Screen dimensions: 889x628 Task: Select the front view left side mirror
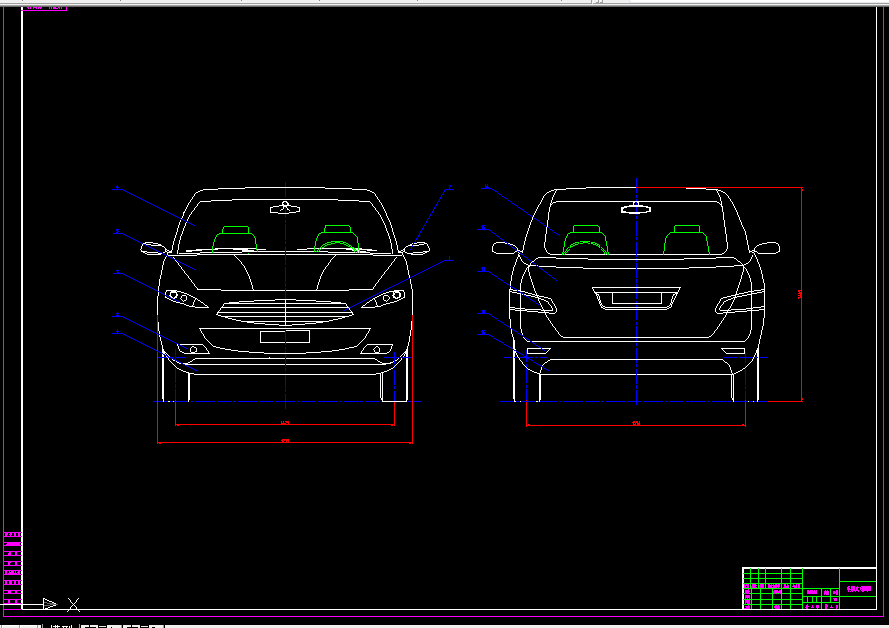tap(154, 248)
